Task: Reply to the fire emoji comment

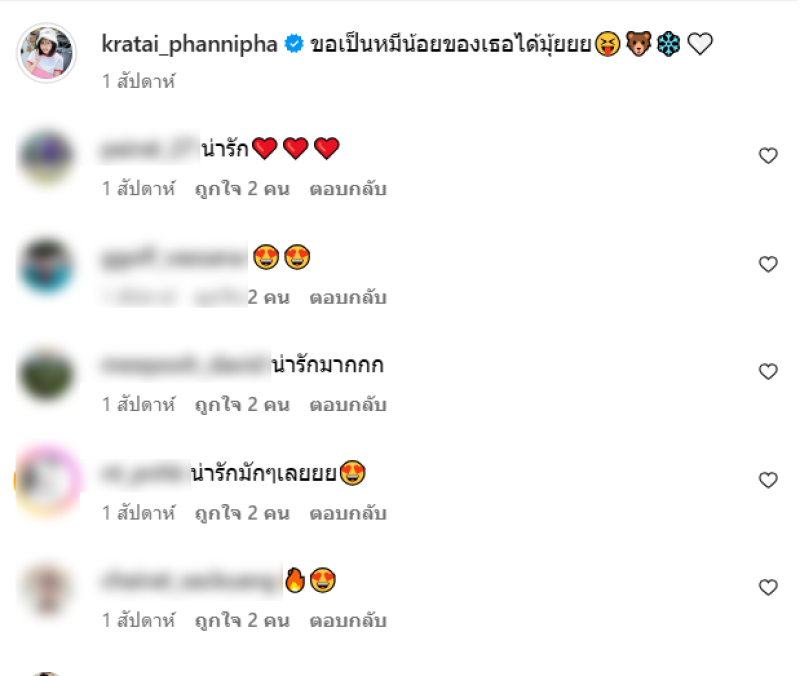Action: (348, 621)
